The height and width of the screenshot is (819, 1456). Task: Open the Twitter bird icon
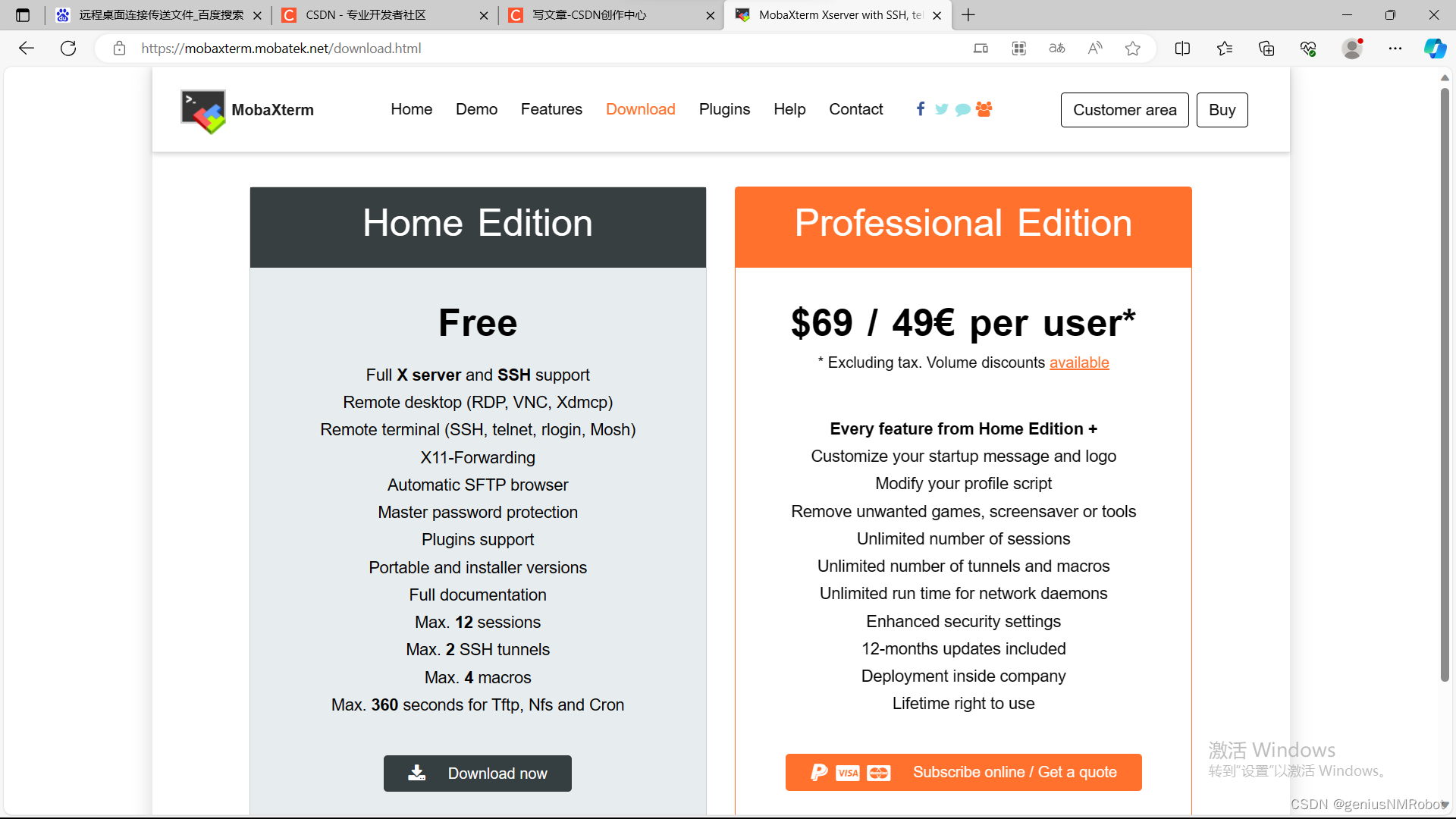[941, 109]
